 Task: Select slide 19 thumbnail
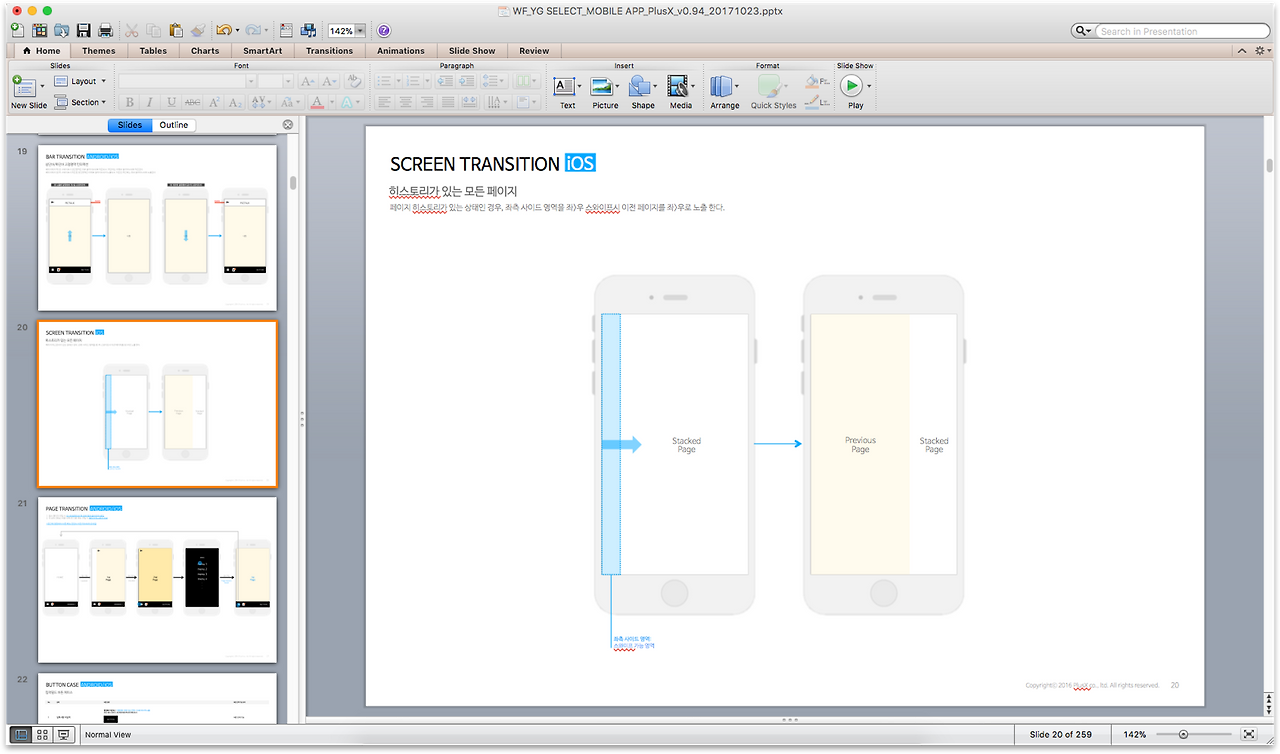157,228
